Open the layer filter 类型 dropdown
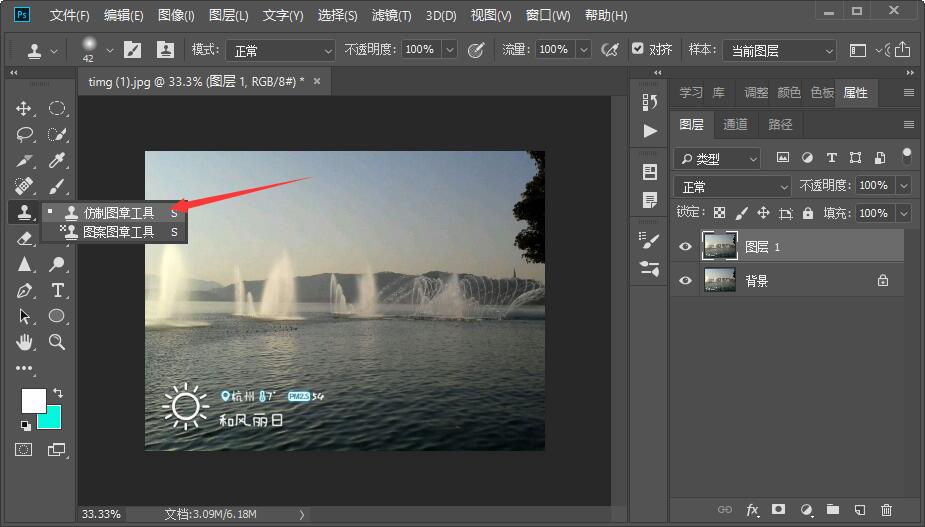 [717, 158]
